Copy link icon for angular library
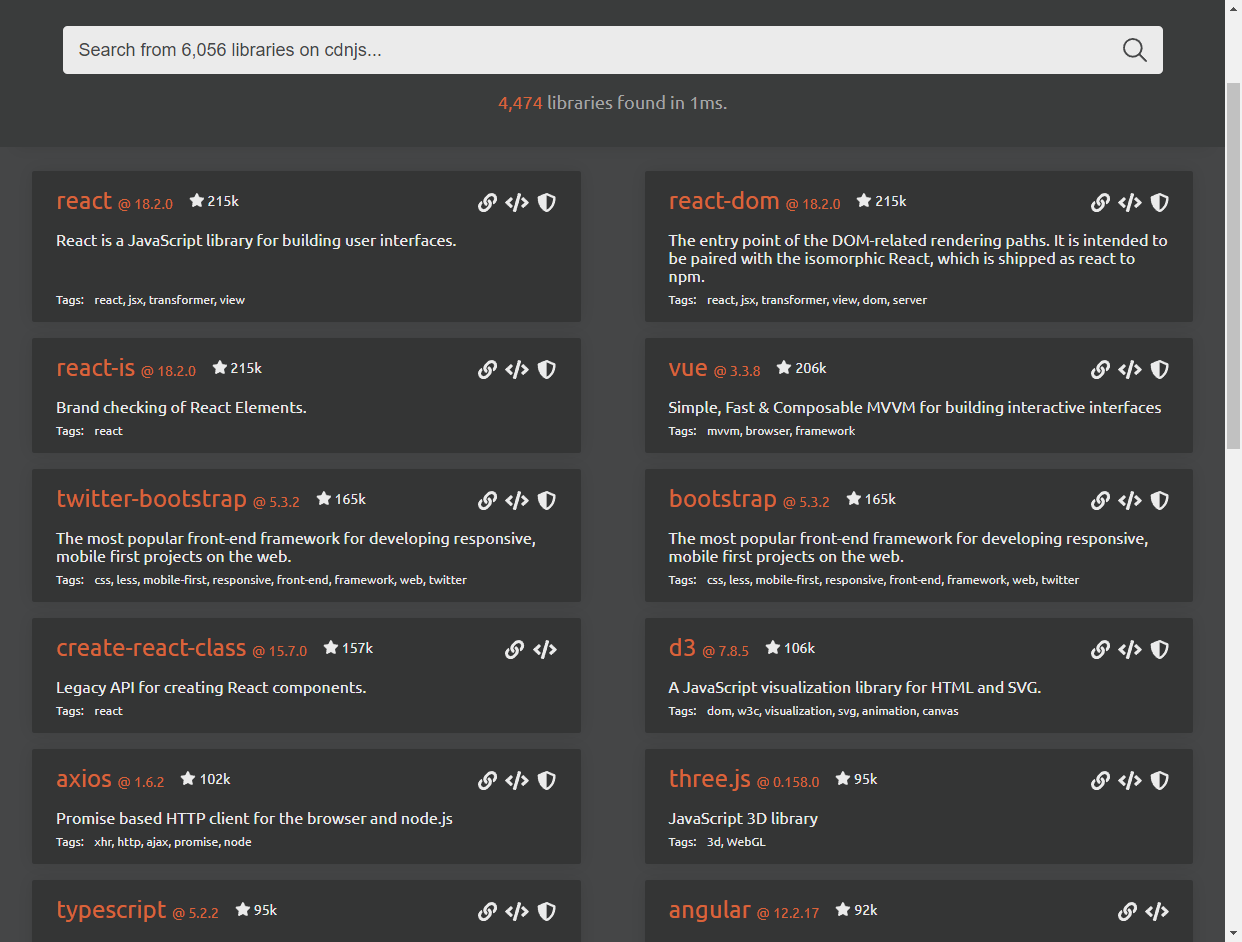 (1127, 912)
